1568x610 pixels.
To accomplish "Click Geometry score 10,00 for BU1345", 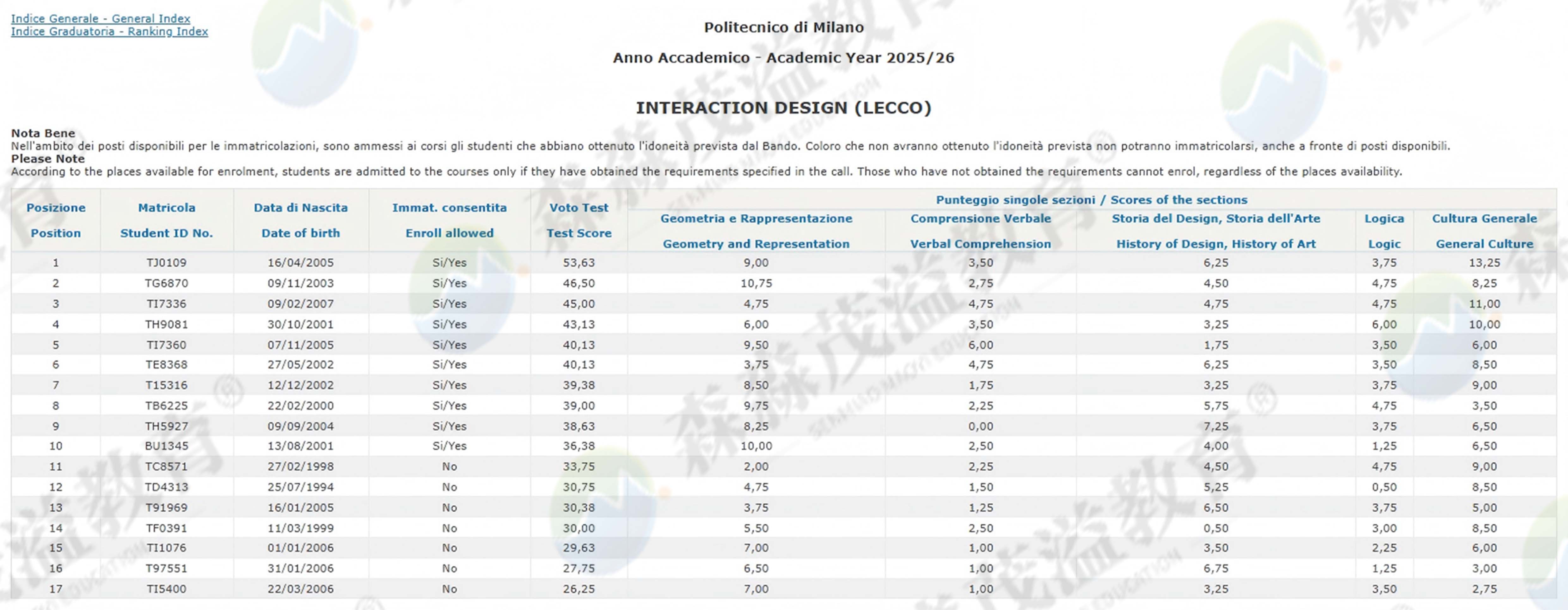I will click(x=756, y=446).
